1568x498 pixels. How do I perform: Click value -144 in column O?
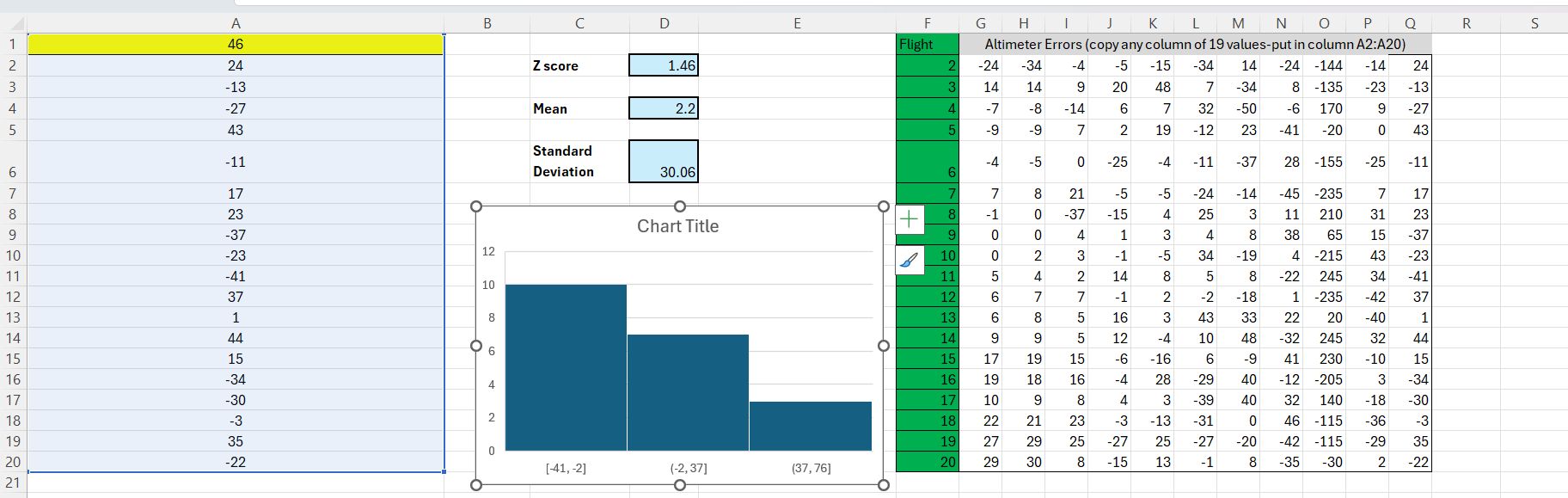[x=1324, y=65]
